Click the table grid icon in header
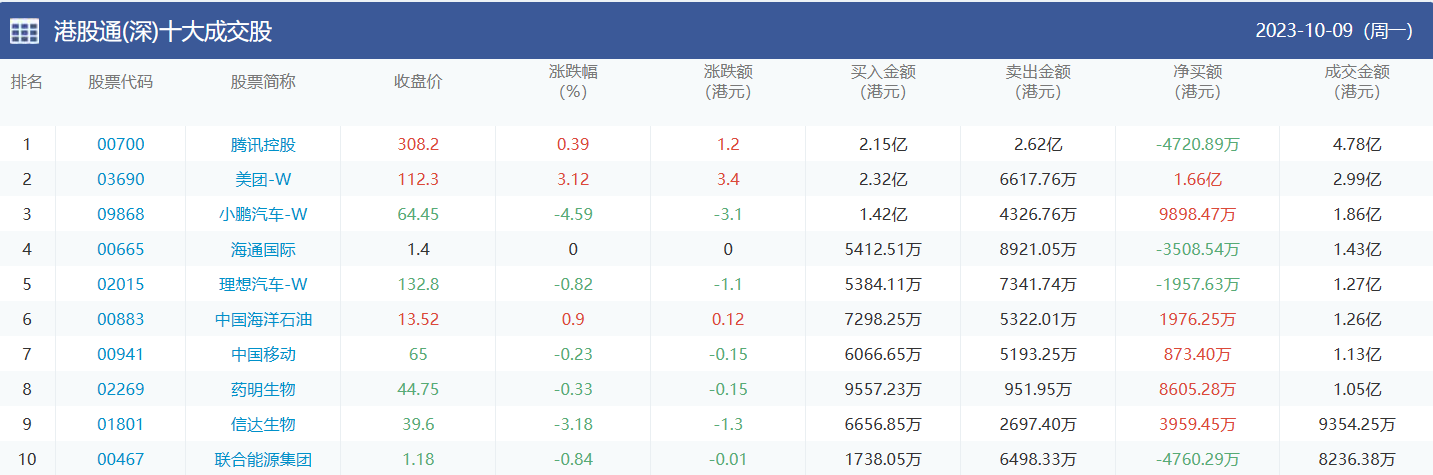 25,31
